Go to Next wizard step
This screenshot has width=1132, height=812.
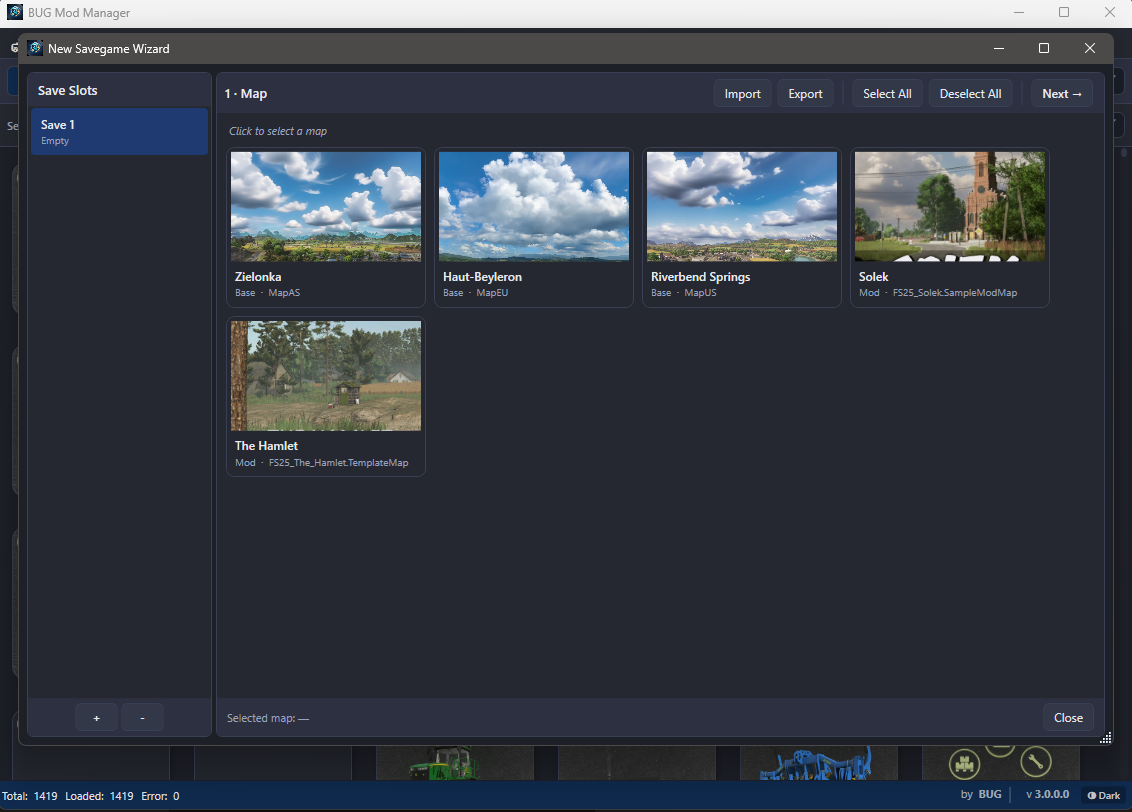tap(1061, 94)
